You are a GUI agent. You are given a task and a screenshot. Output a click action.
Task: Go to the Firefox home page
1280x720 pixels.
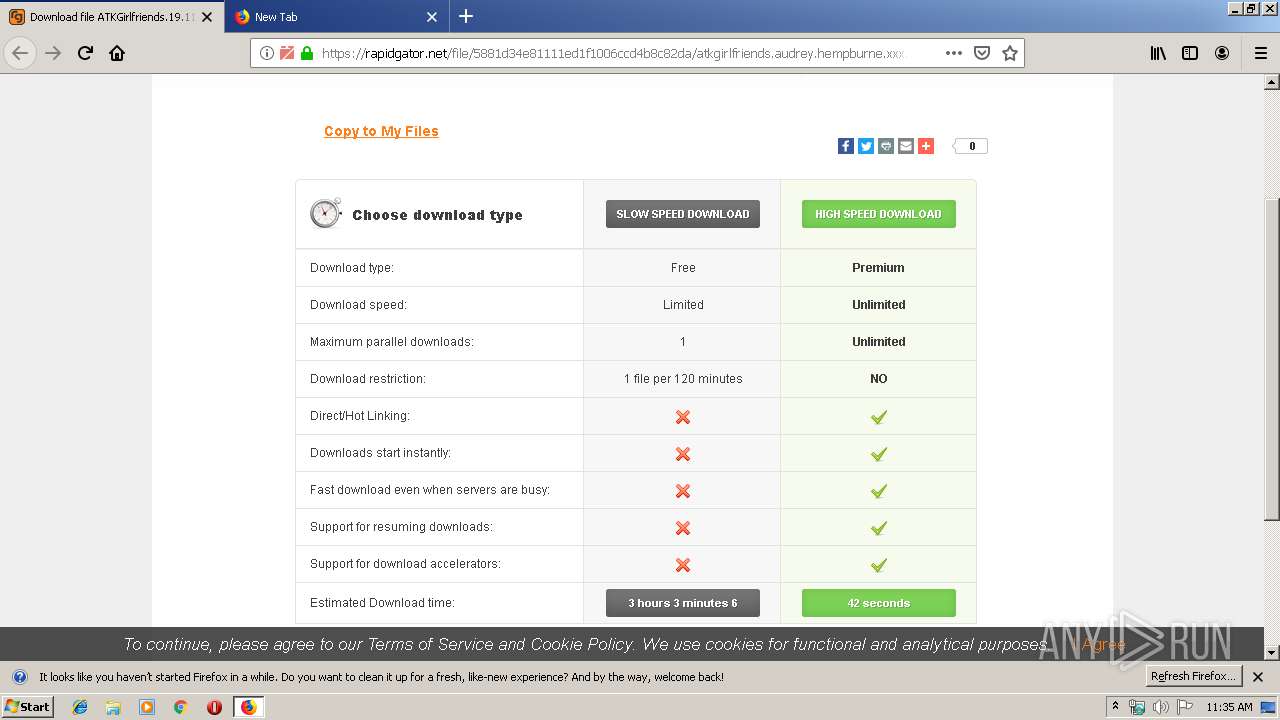tap(117, 53)
